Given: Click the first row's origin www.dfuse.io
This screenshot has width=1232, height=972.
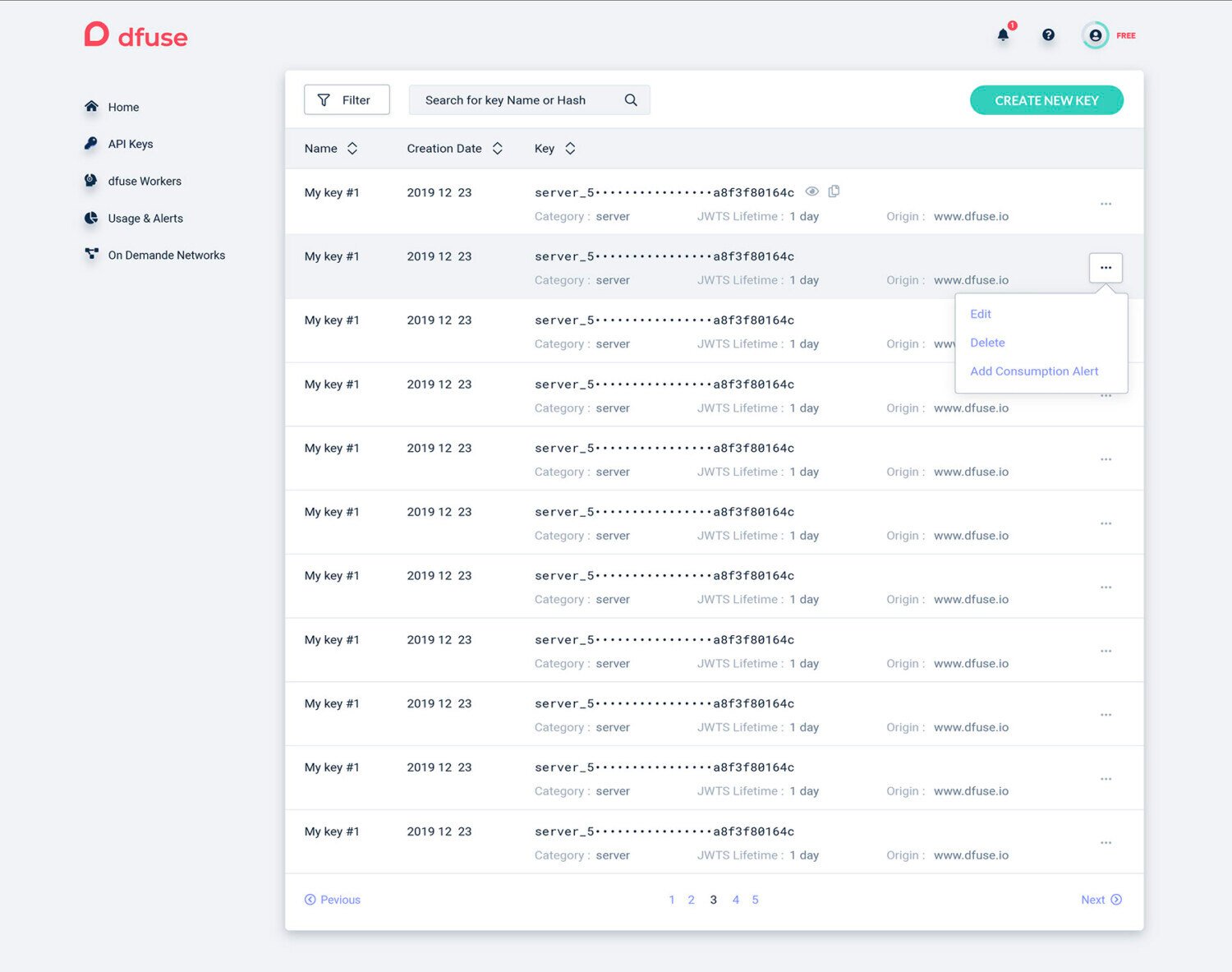Looking at the screenshot, I should [x=971, y=216].
